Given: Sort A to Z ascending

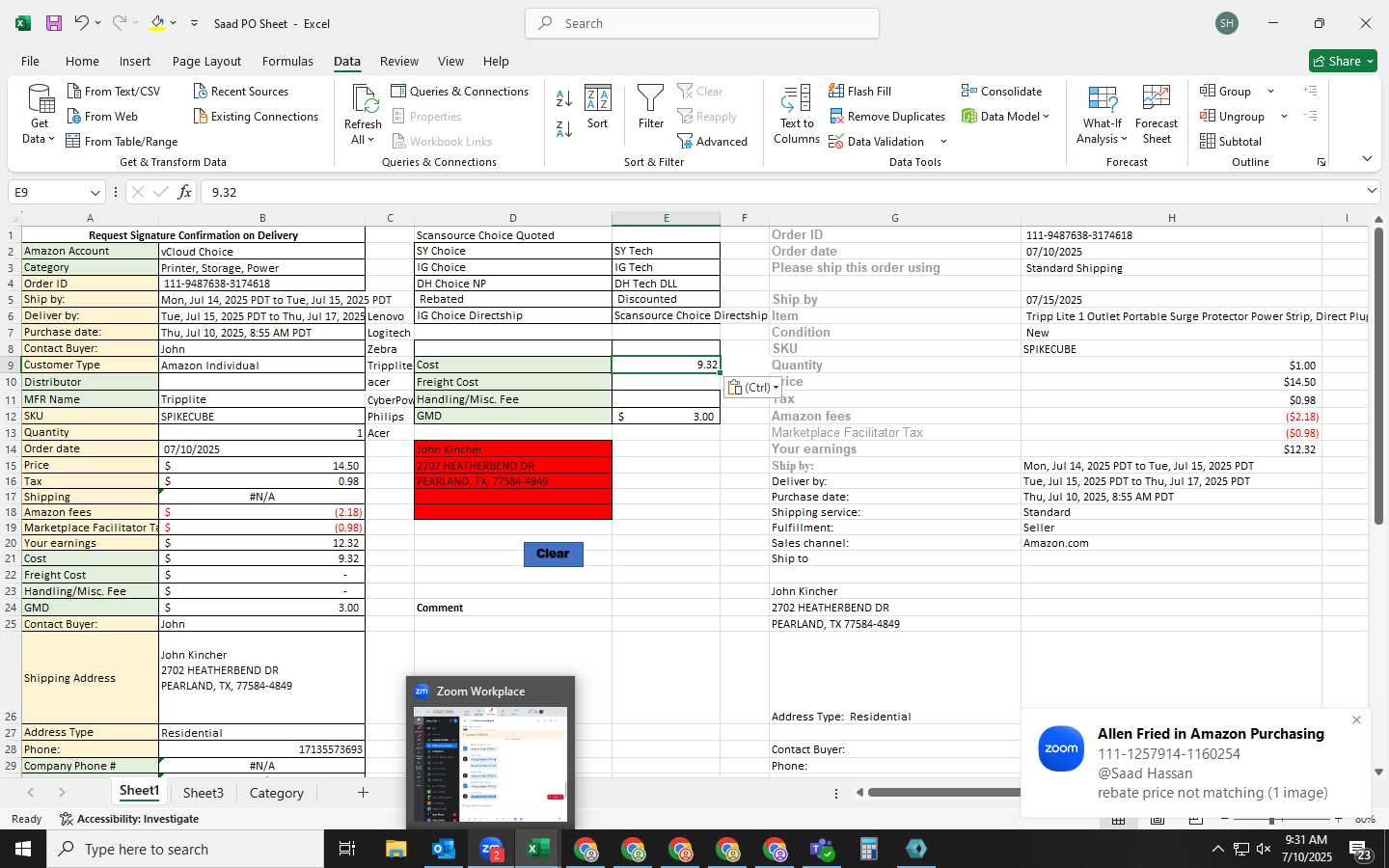Looking at the screenshot, I should point(564,98).
